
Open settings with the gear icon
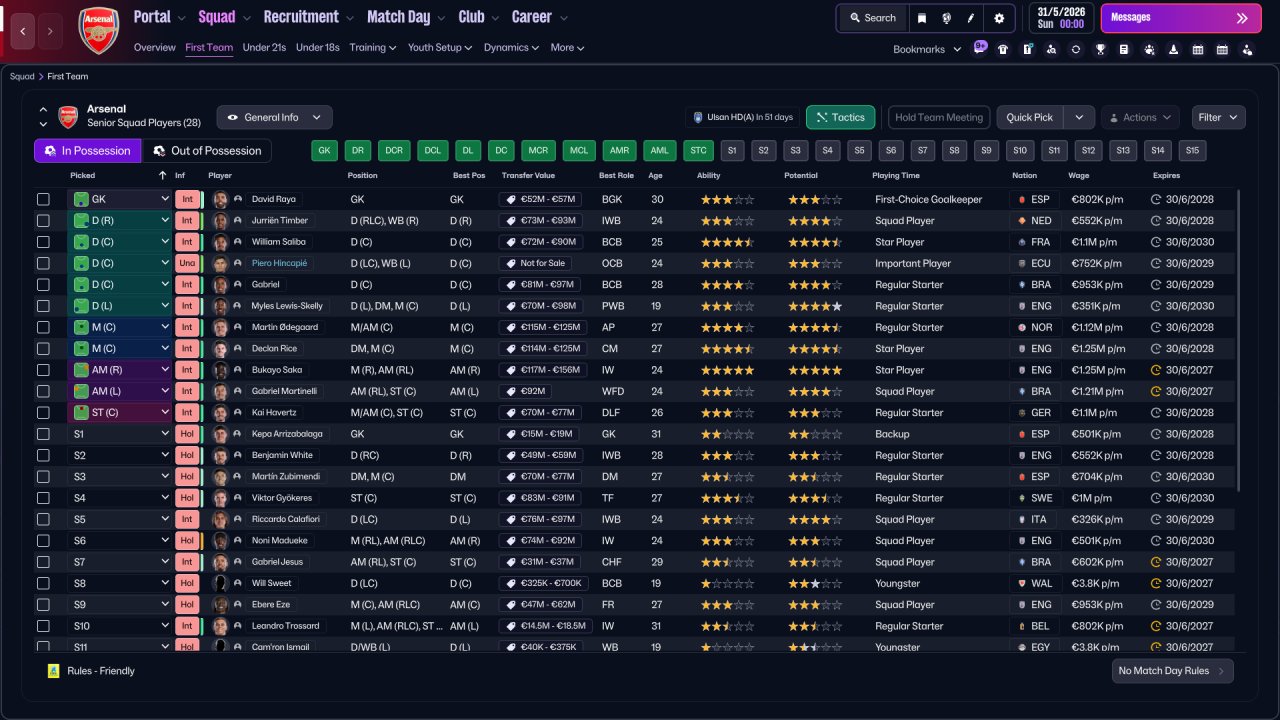(x=999, y=18)
